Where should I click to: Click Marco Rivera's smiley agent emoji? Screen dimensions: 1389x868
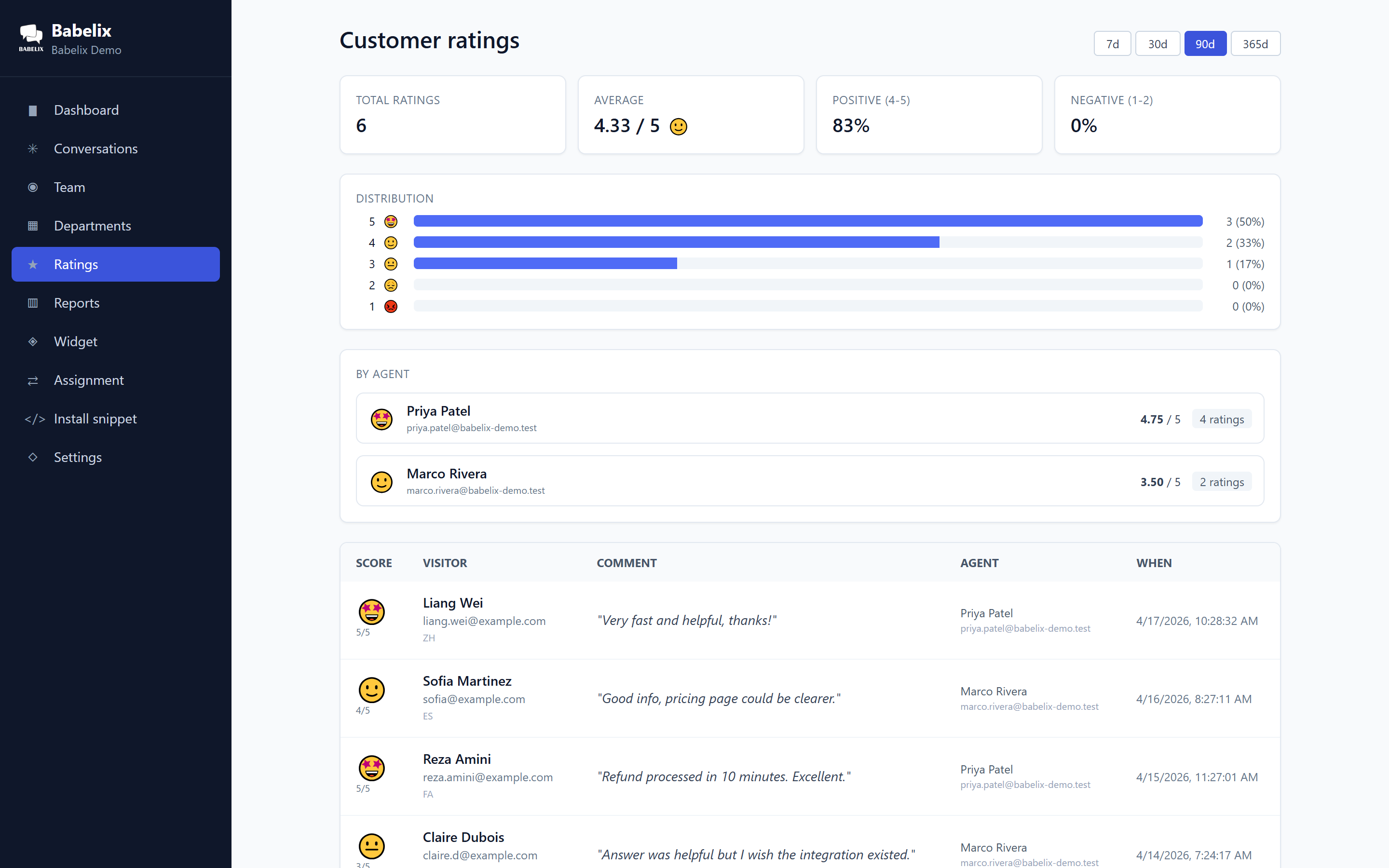381,481
